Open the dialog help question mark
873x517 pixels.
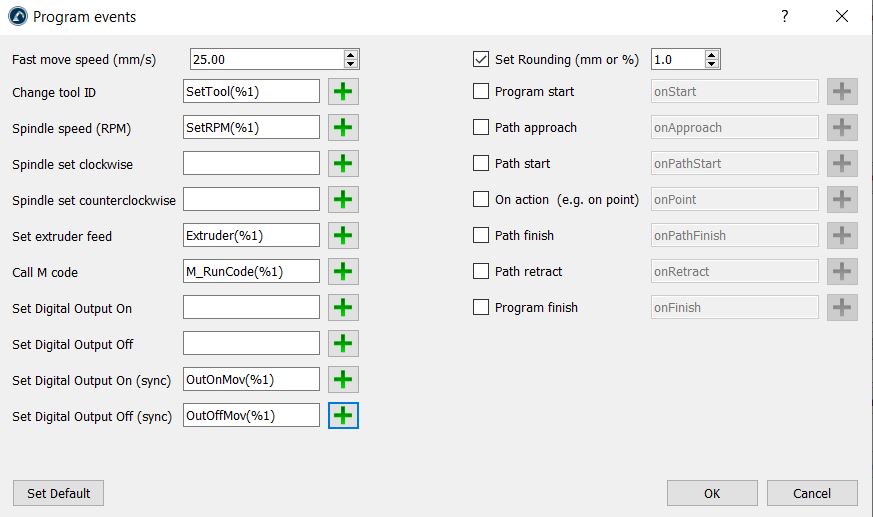tap(785, 16)
